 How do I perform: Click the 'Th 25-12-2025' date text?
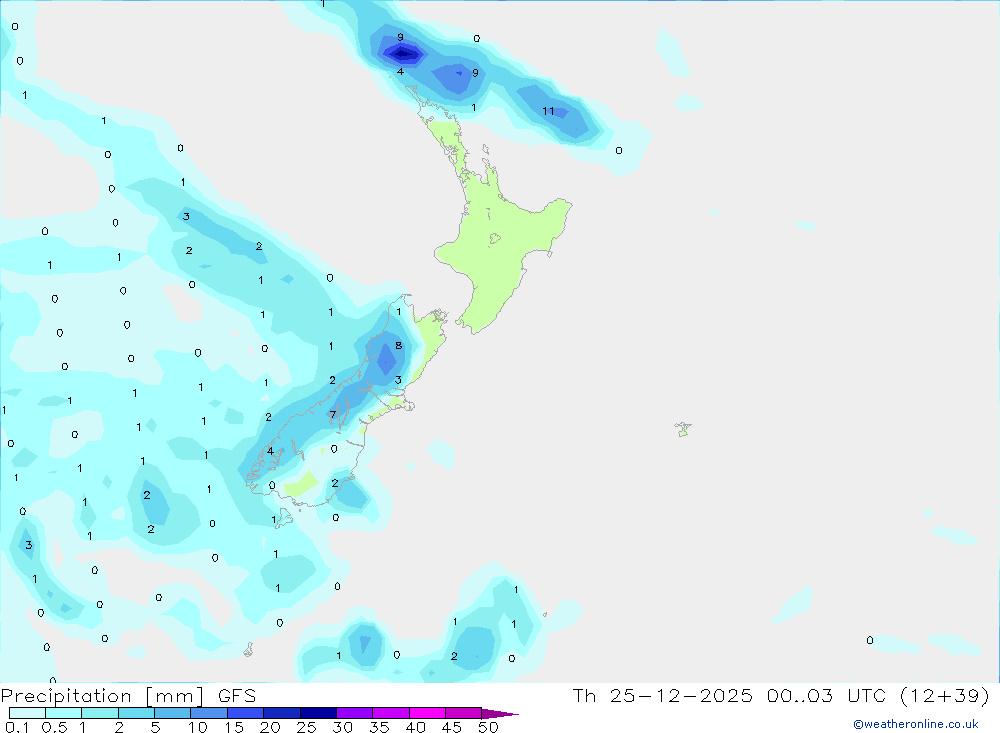(662, 695)
